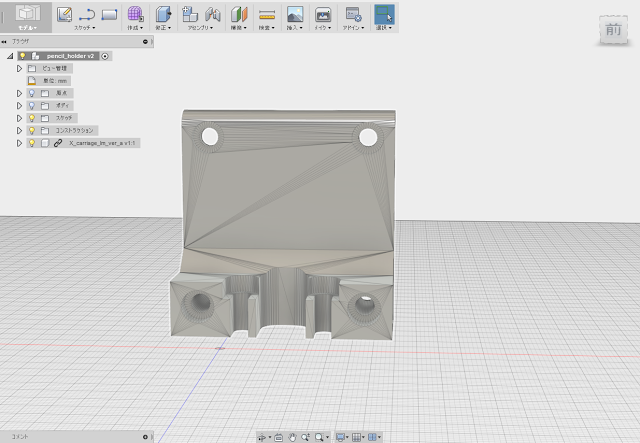Click the Construct plane icon

pyautogui.click(x=239, y=14)
